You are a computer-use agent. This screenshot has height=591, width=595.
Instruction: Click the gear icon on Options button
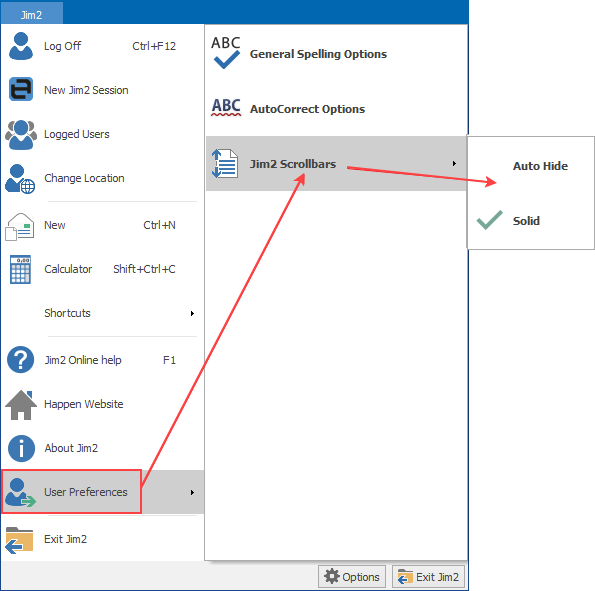pos(332,577)
